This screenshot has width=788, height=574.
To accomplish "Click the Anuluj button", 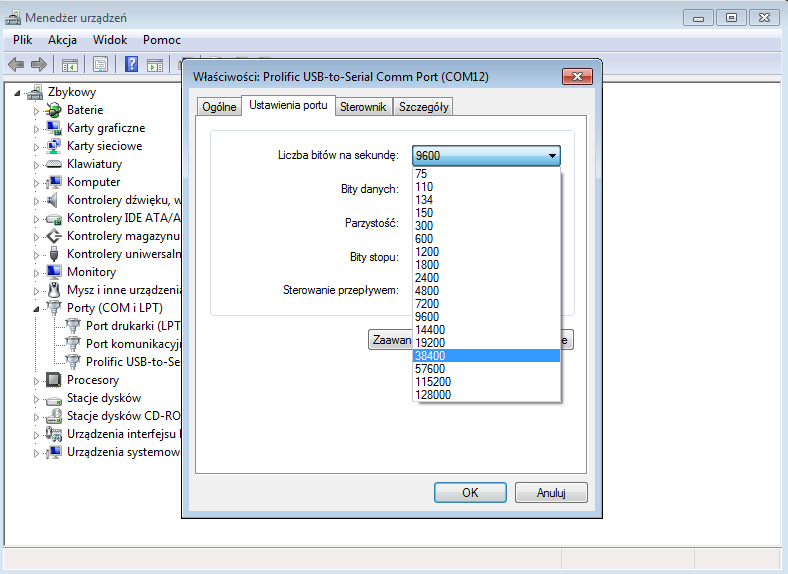I will pos(551,493).
